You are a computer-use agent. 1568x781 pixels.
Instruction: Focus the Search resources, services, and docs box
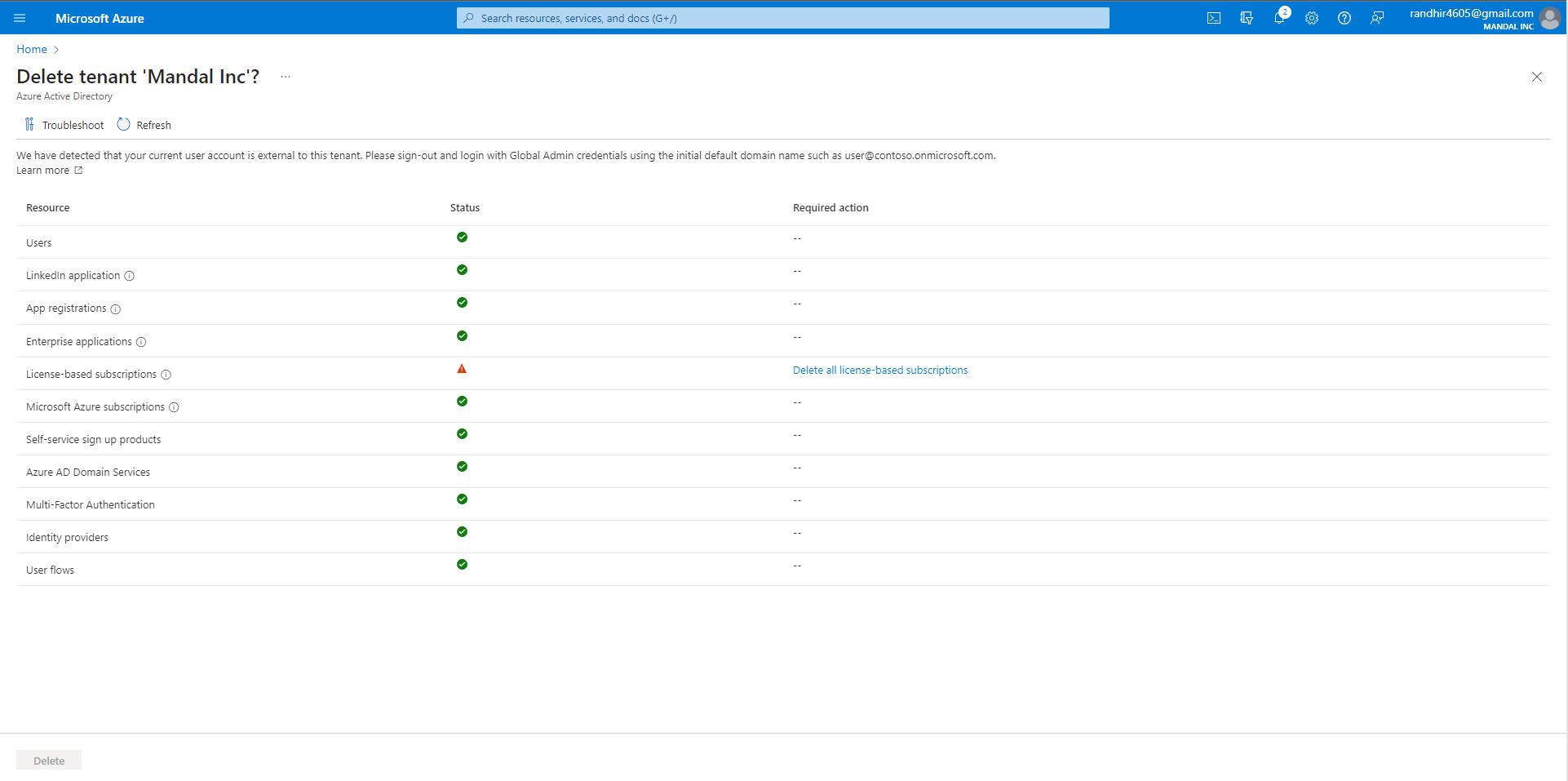click(x=783, y=18)
